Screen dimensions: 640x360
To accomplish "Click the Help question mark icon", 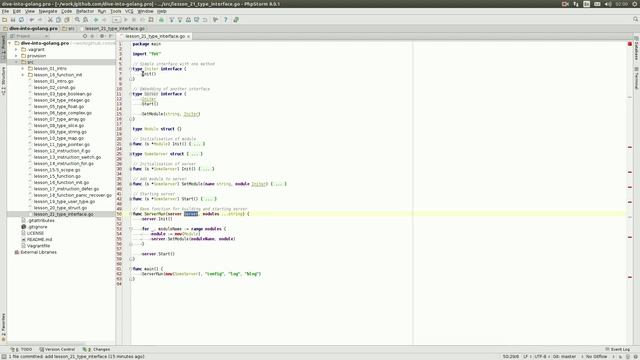I will [x=225, y=20].
